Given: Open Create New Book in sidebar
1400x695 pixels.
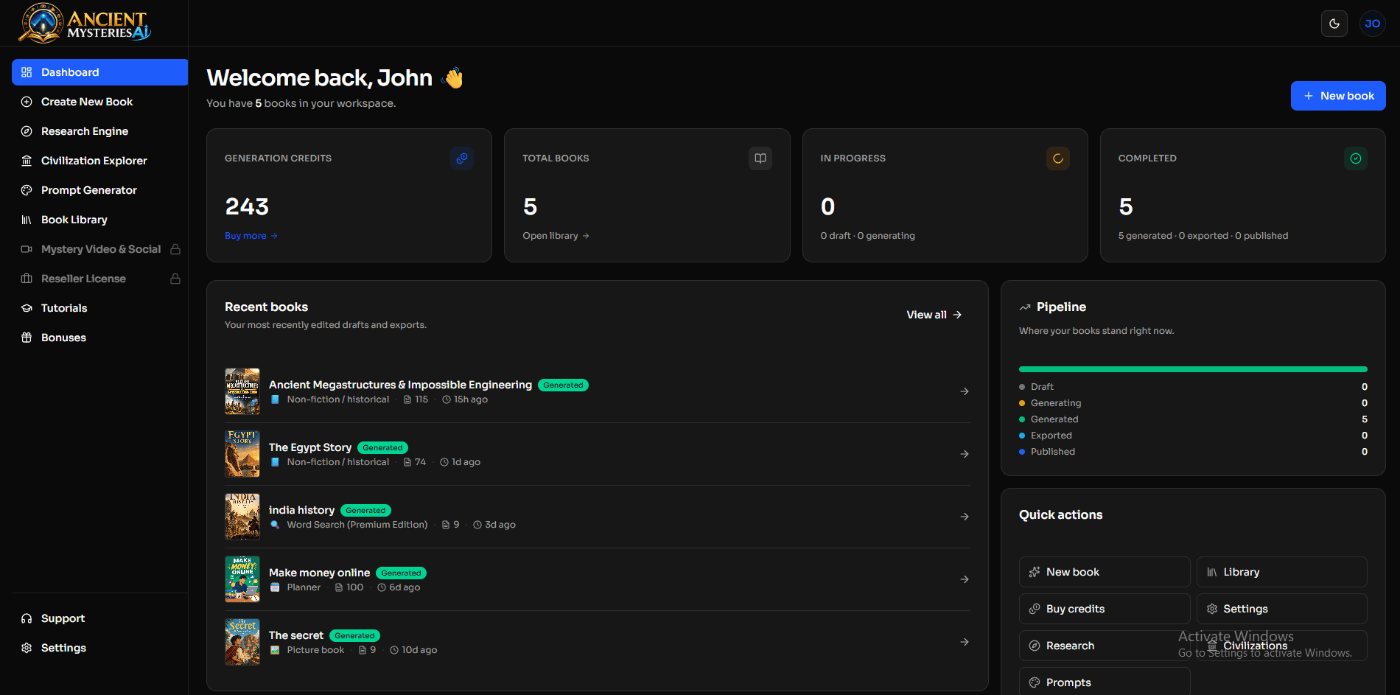Looking at the screenshot, I should click(x=100, y=102).
